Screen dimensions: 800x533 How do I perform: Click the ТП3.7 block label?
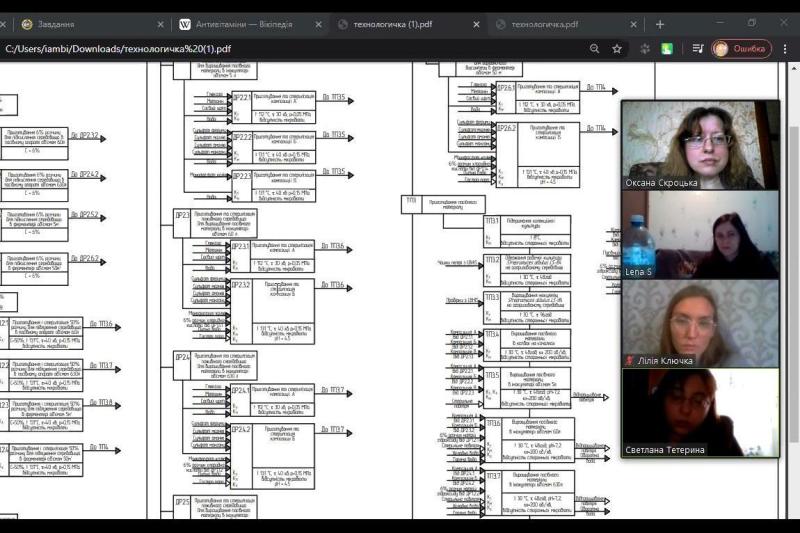(x=493, y=476)
